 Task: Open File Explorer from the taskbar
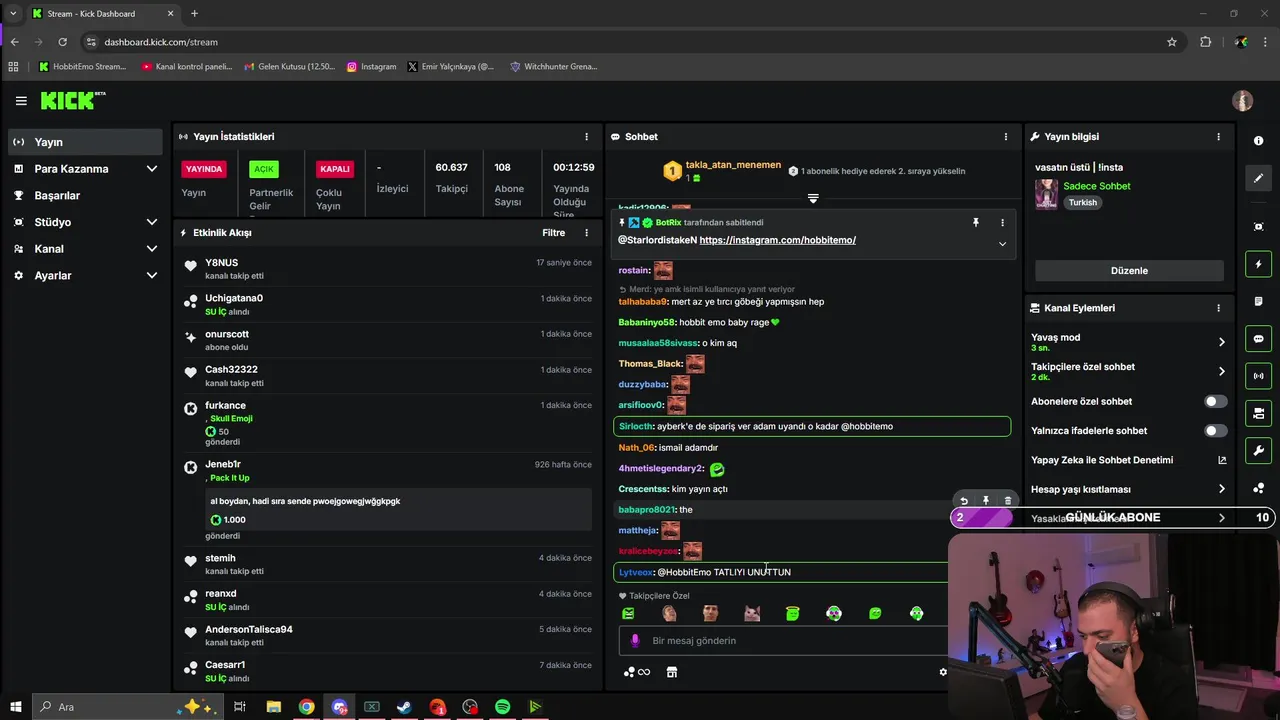click(273, 707)
